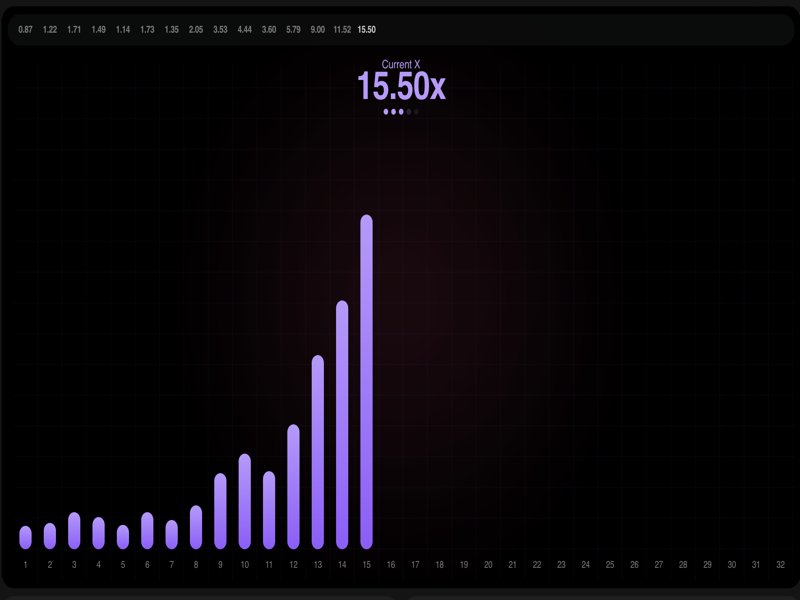Click the short bar above step 7
800x600 pixels.
[172, 535]
